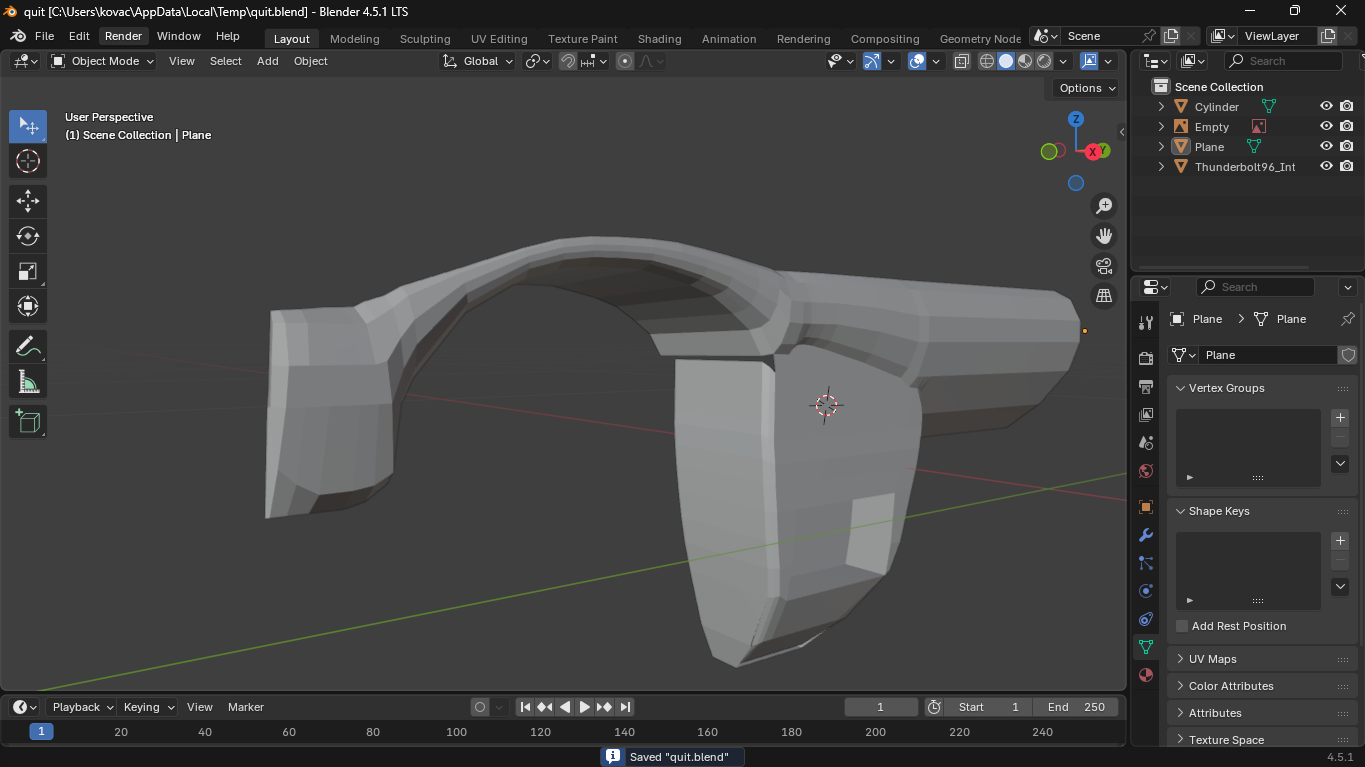Toggle the Plane mesh fake user shield
The image size is (1365, 767).
(1348, 355)
